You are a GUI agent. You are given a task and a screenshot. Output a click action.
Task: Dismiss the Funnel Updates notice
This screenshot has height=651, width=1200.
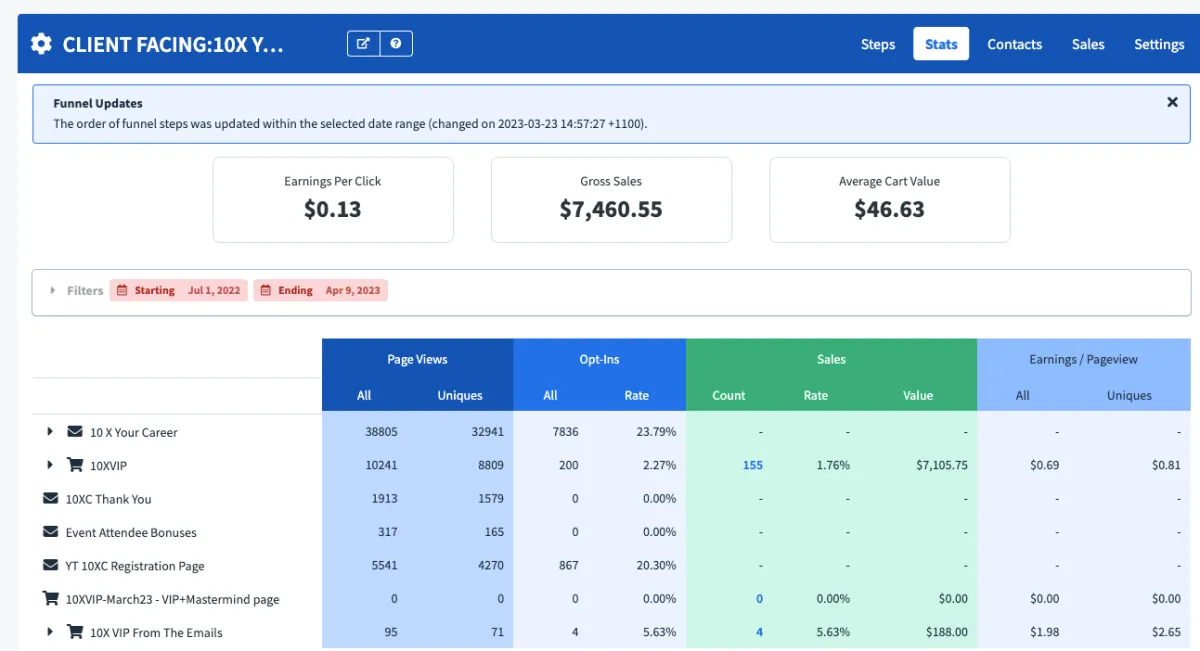(1172, 102)
